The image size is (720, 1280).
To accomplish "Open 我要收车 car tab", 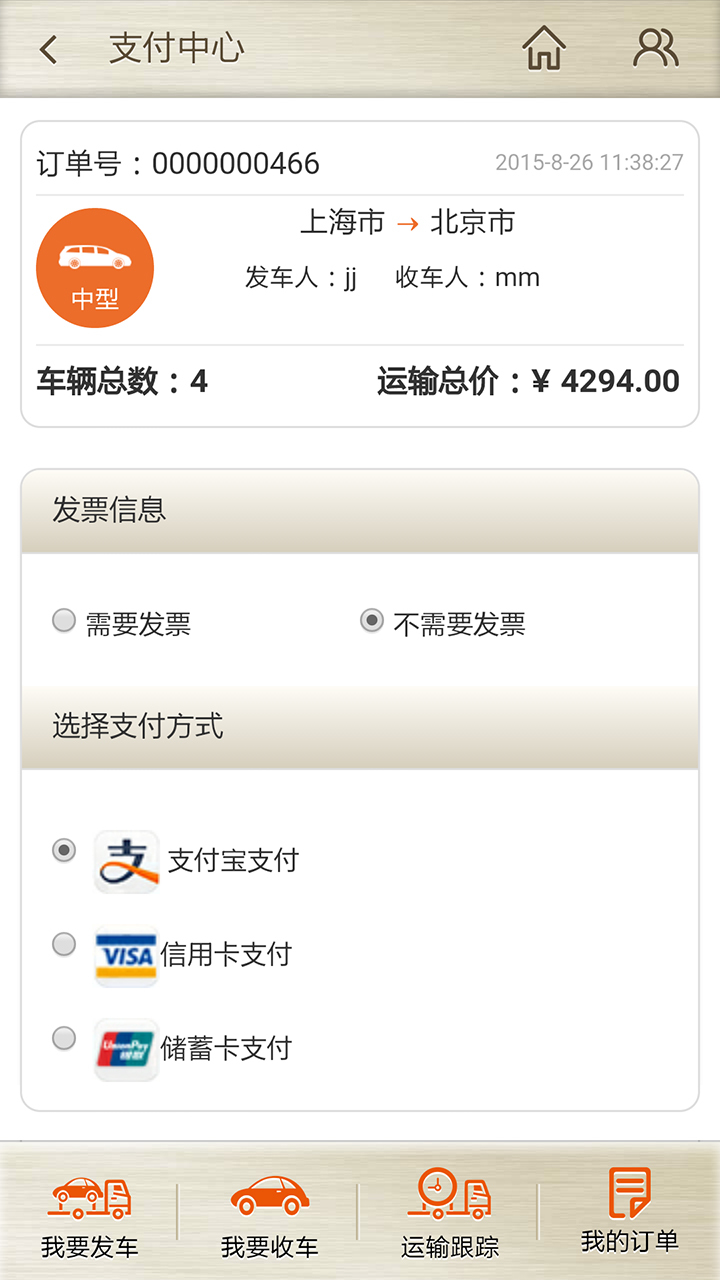I will tap(270, 1214).
